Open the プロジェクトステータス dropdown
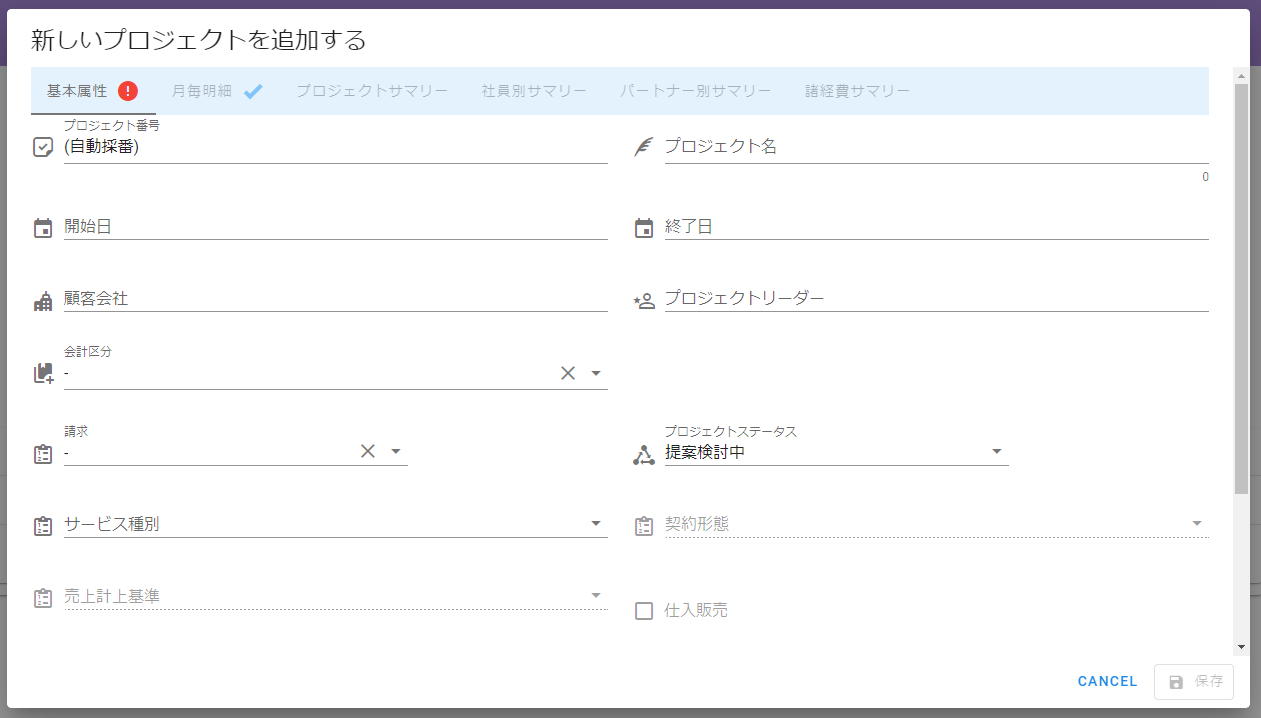 (996, 452)
